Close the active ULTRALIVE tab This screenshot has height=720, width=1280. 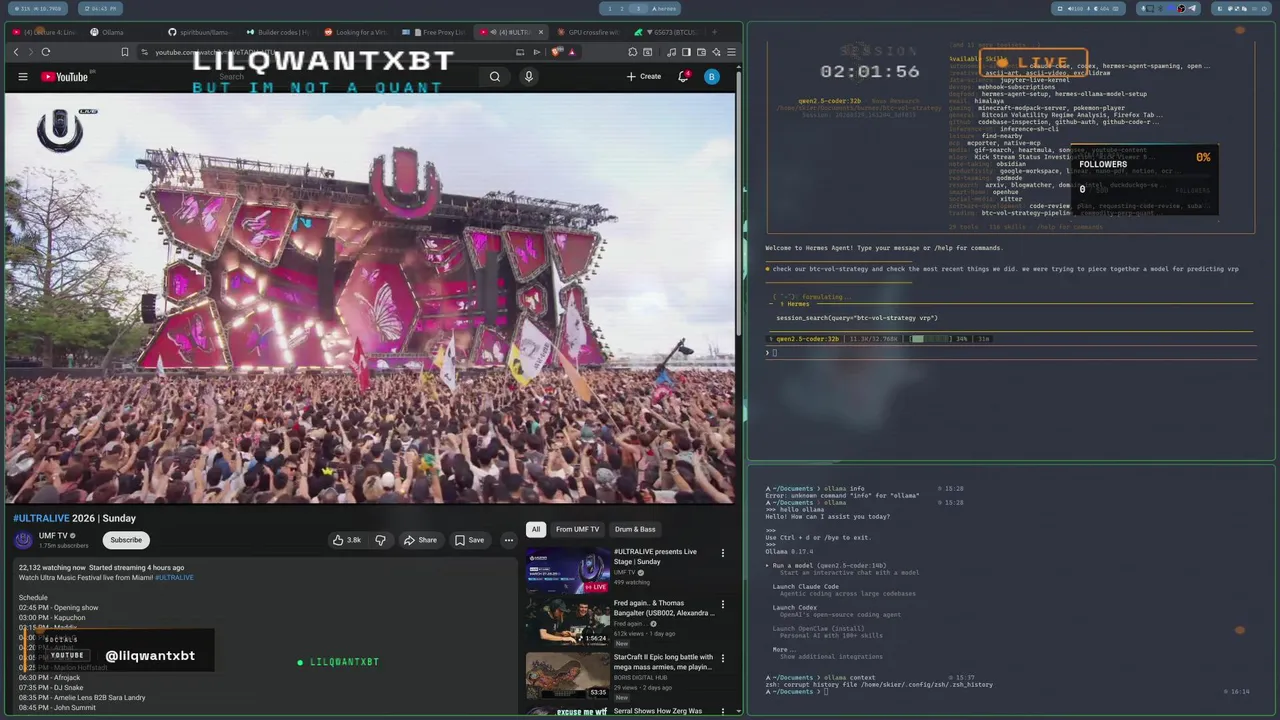click(x=540, y=32)
